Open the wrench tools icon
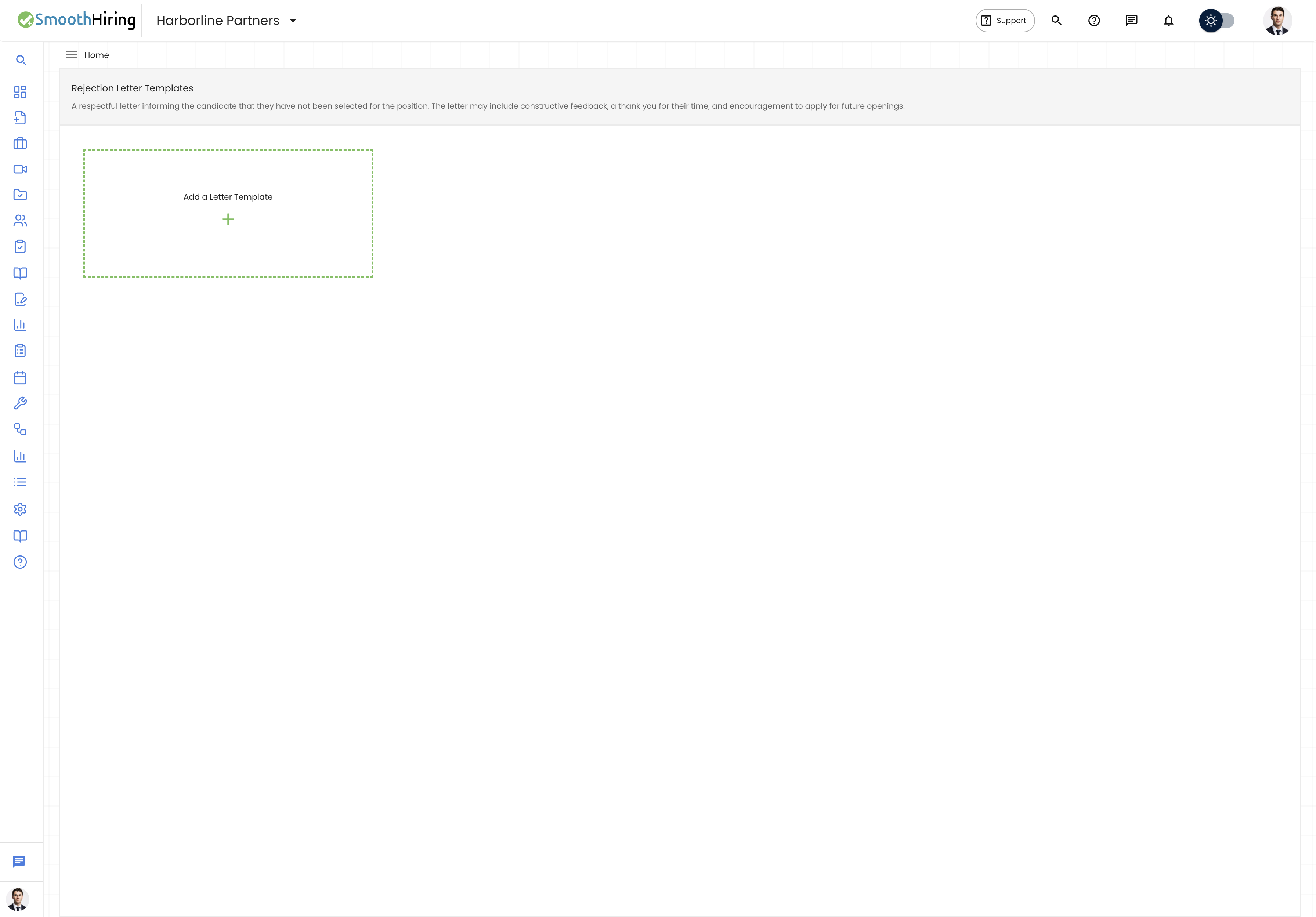Image resolution: width=1316 pixels, height=917 pixels. (20, 403)
